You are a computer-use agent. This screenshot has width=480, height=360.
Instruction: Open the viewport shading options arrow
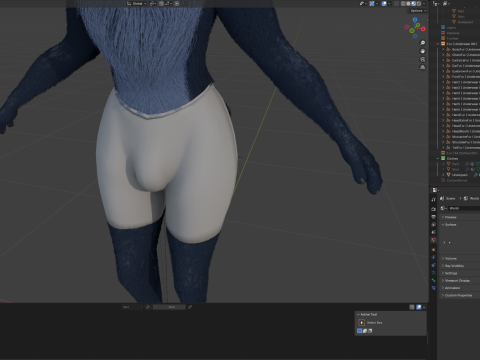click(424, 3)
